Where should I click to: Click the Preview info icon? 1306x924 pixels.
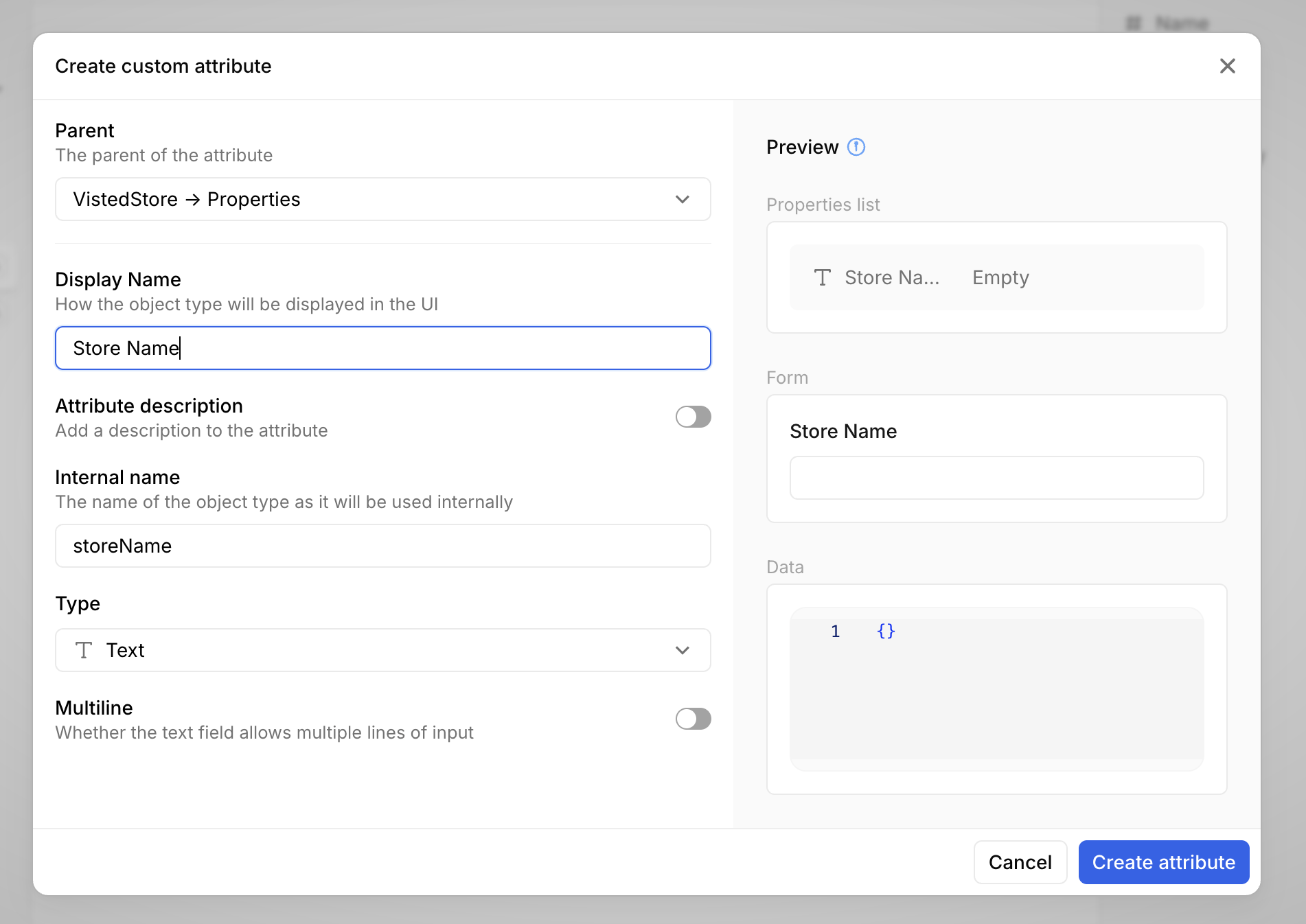[856, 147]
